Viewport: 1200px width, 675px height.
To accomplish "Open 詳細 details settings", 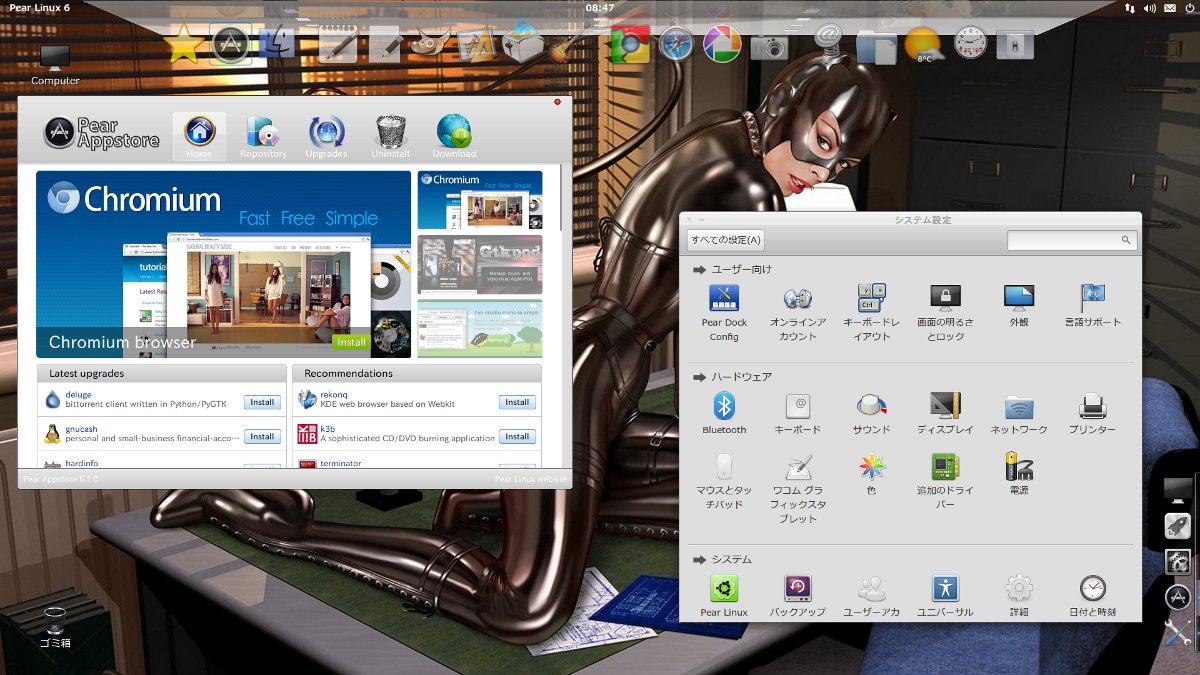I will [x=1019, y=596].
